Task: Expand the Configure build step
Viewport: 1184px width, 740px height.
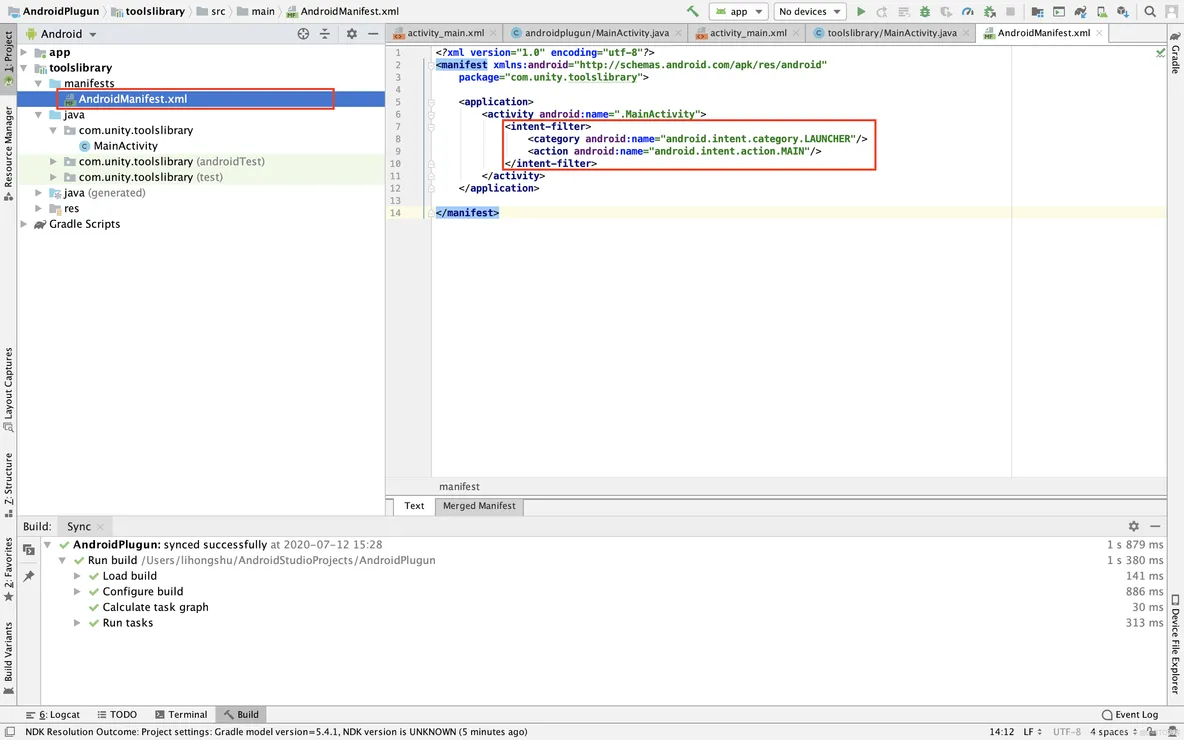Action: pyautogui.click(x=77, y=592)
